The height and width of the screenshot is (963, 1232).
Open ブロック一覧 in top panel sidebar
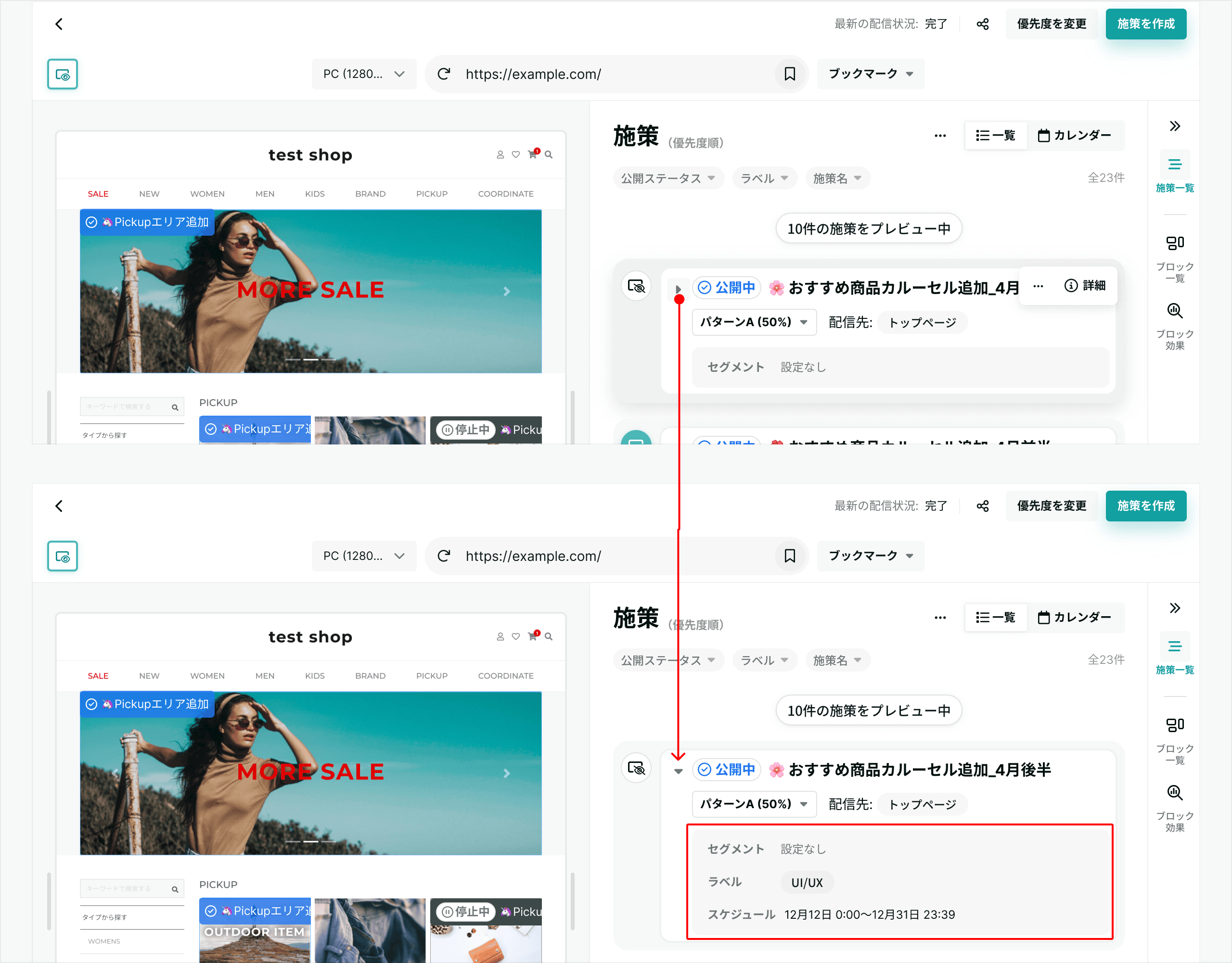[x=1174, y=259]
